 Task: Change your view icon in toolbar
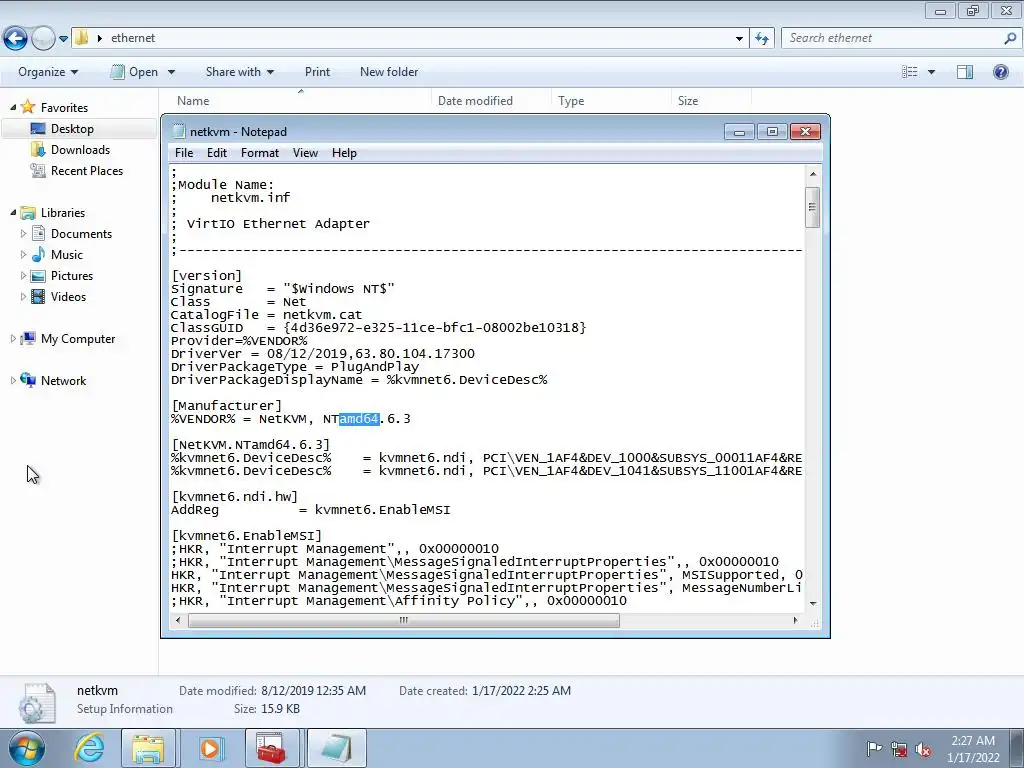pos(910,72)
